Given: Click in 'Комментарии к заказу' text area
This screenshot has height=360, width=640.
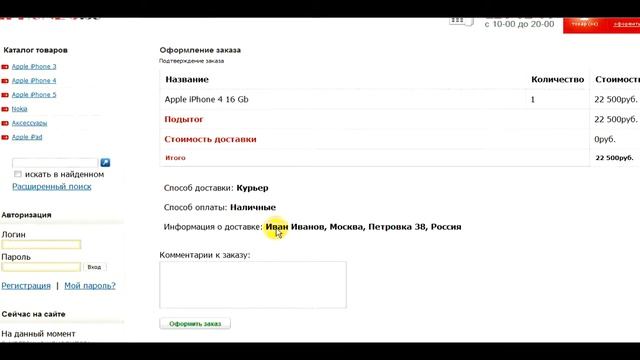Looking at the screenshot, I should pos(253,285).
